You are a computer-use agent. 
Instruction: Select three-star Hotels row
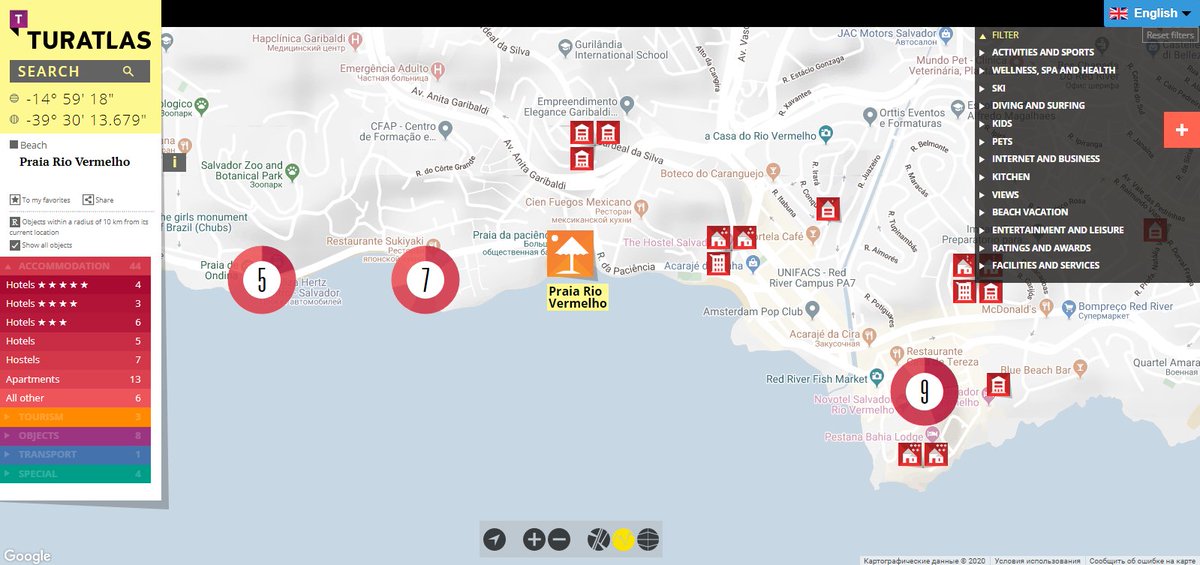point(75,323)
